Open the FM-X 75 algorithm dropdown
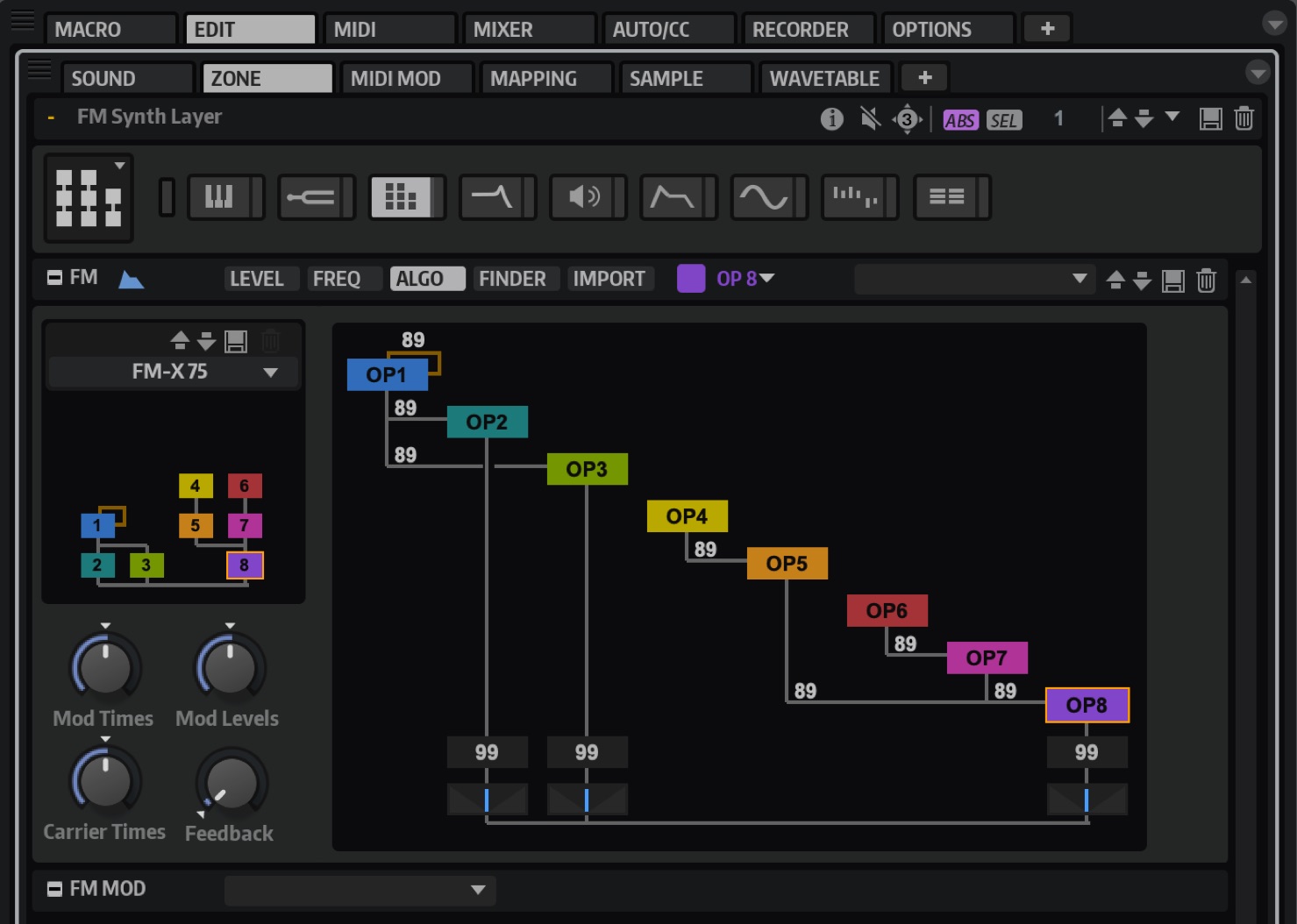The height and width of the screenshot is (924, 1297). [174, 372]
